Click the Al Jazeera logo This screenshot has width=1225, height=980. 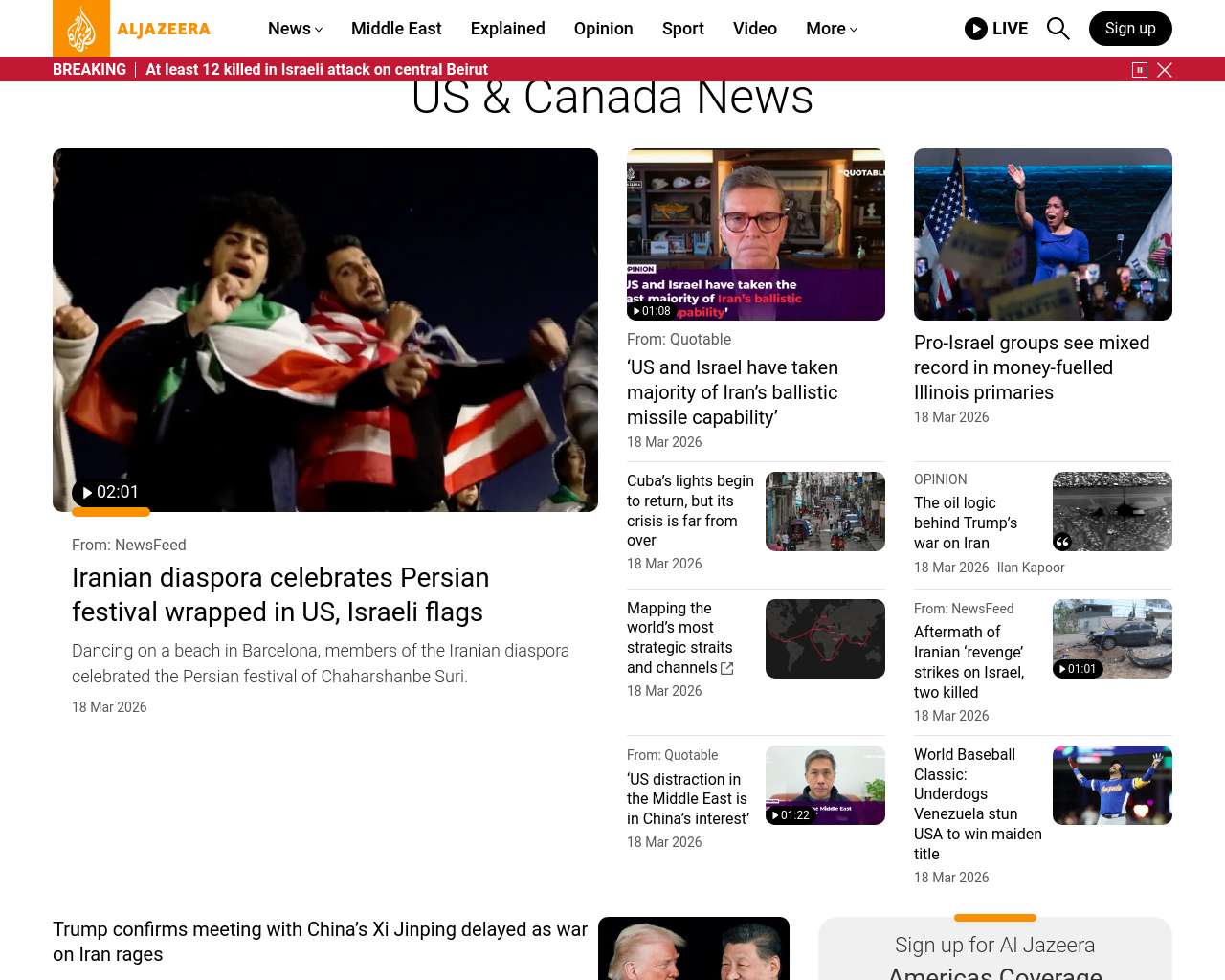132,29
